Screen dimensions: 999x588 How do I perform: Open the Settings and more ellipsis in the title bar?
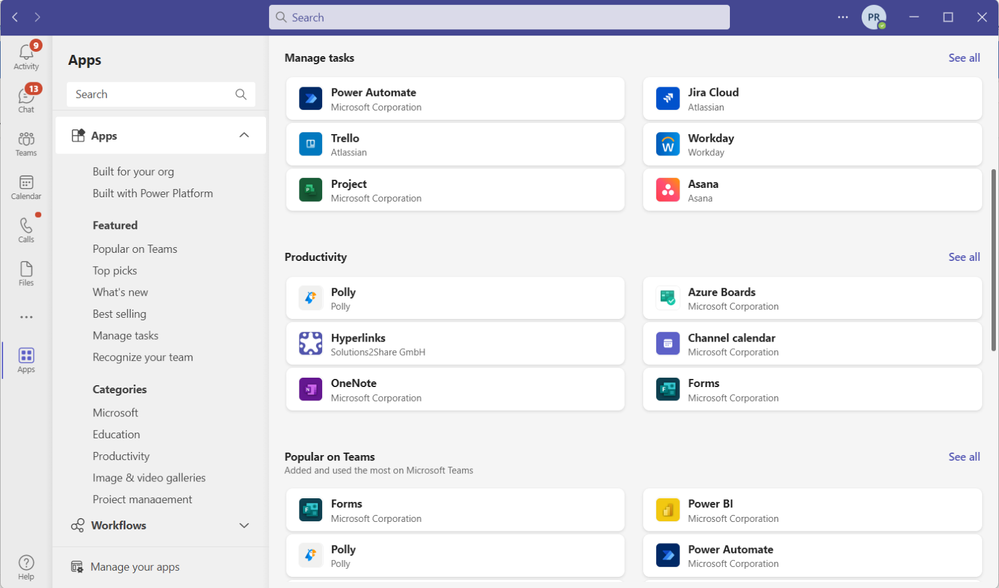point(843,17)
